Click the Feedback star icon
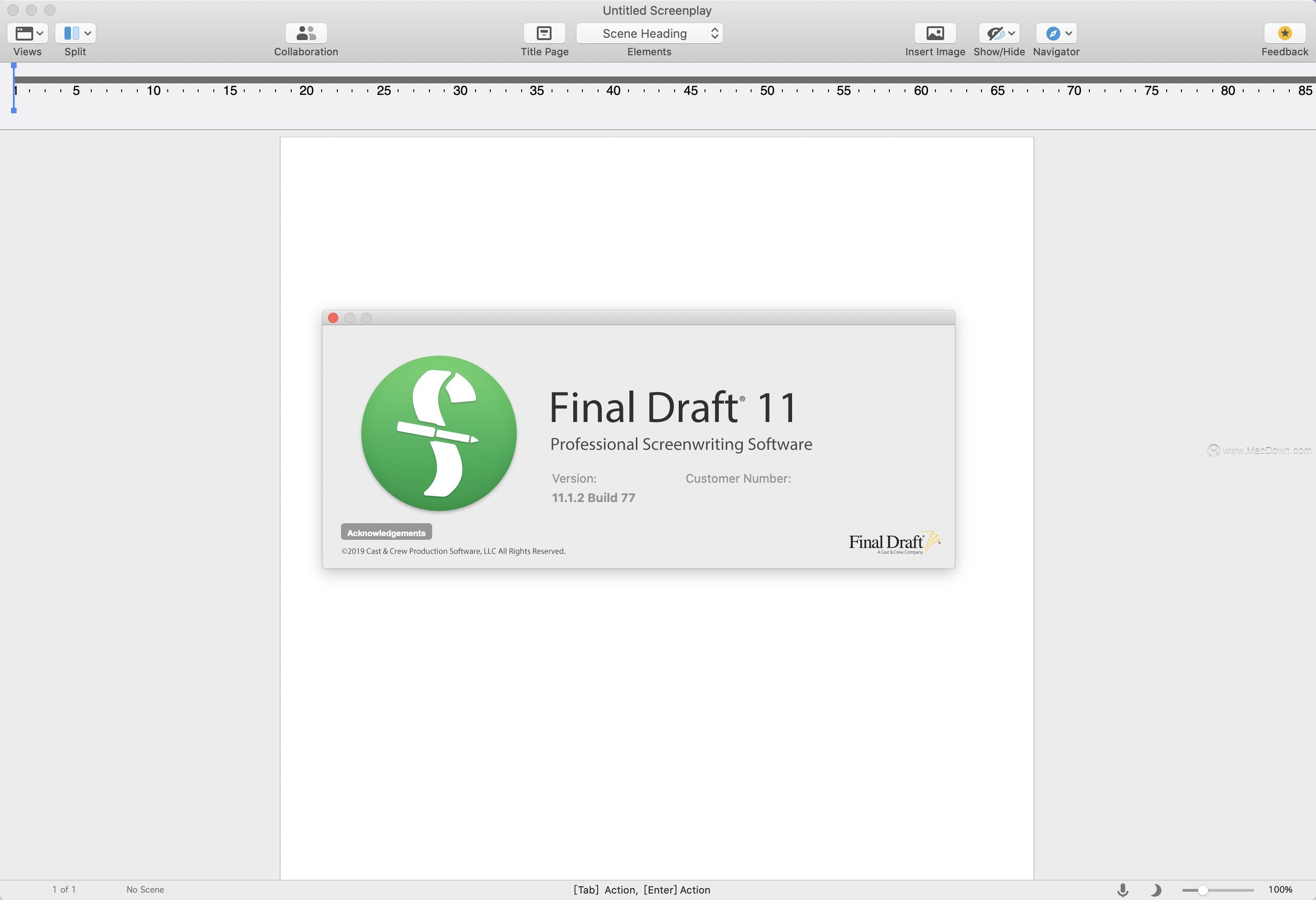1316x900 pixels. pyautogui.click(x=1284, y=34)
